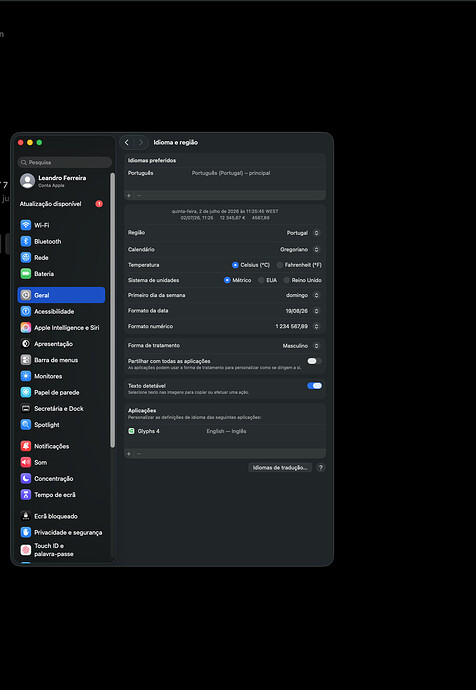Go back with the left chevron
This screenshot has width=476, height=690.
(127, 143)
